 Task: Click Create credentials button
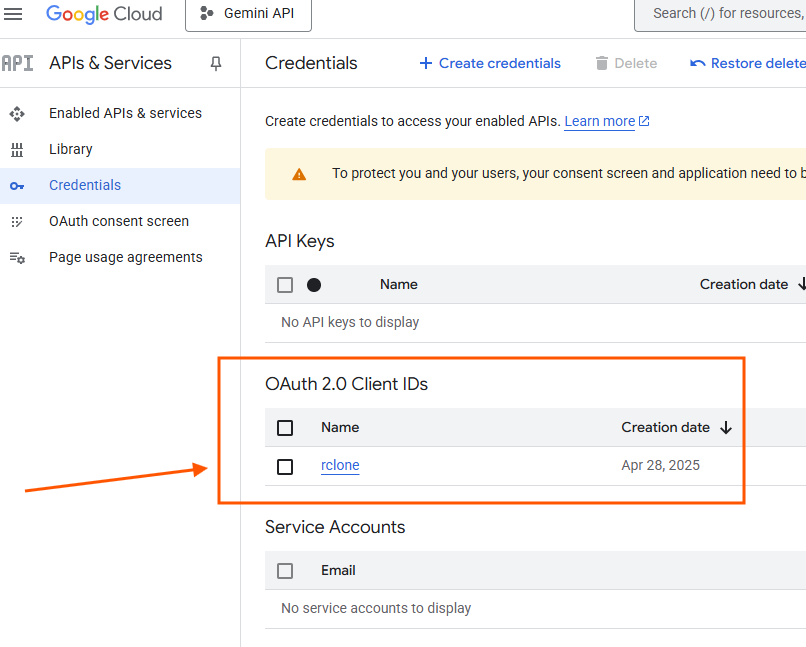490,63
